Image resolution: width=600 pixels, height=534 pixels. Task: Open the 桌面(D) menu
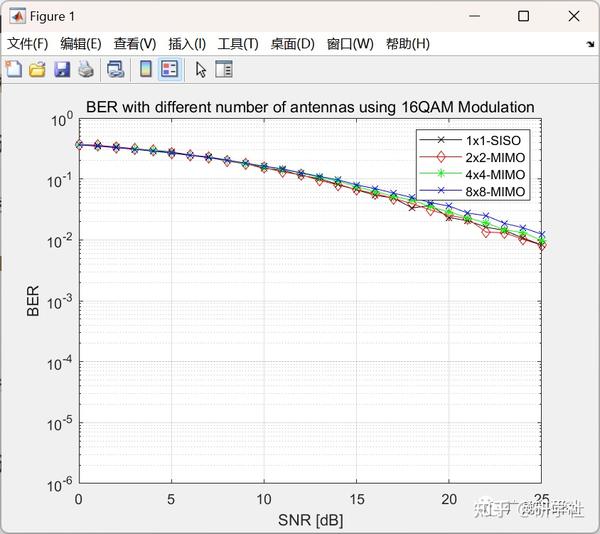(x=292, y=44)
